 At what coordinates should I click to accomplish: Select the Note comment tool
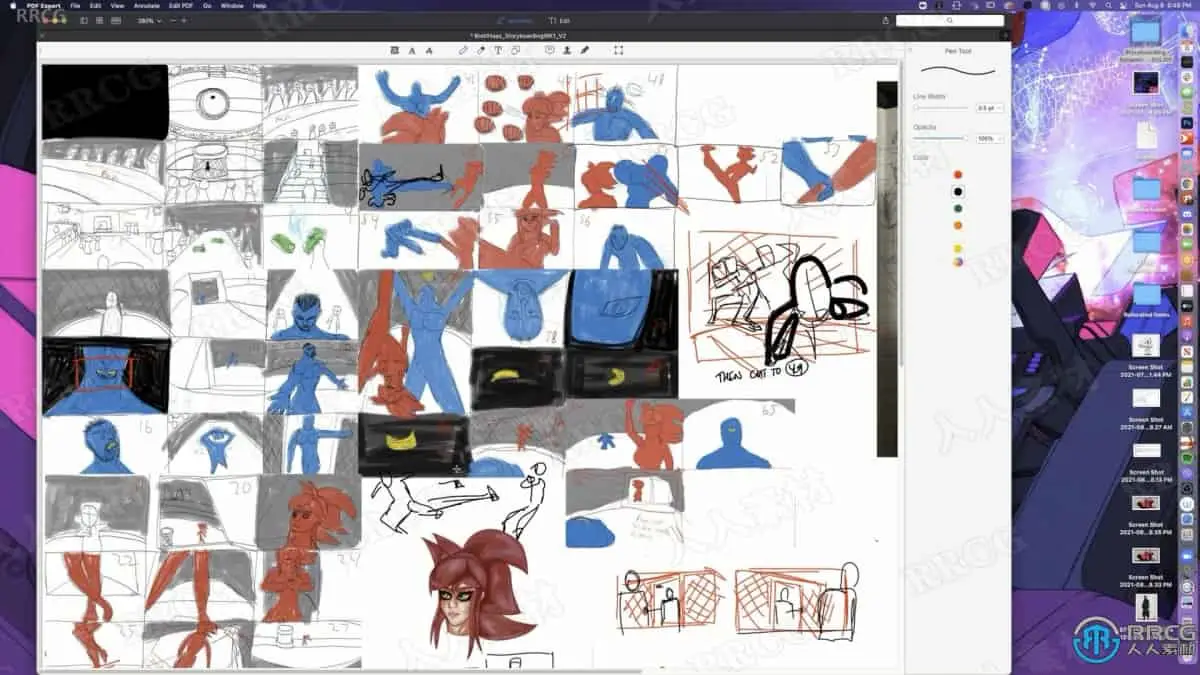pyautogui.click(x=550, y=50)
